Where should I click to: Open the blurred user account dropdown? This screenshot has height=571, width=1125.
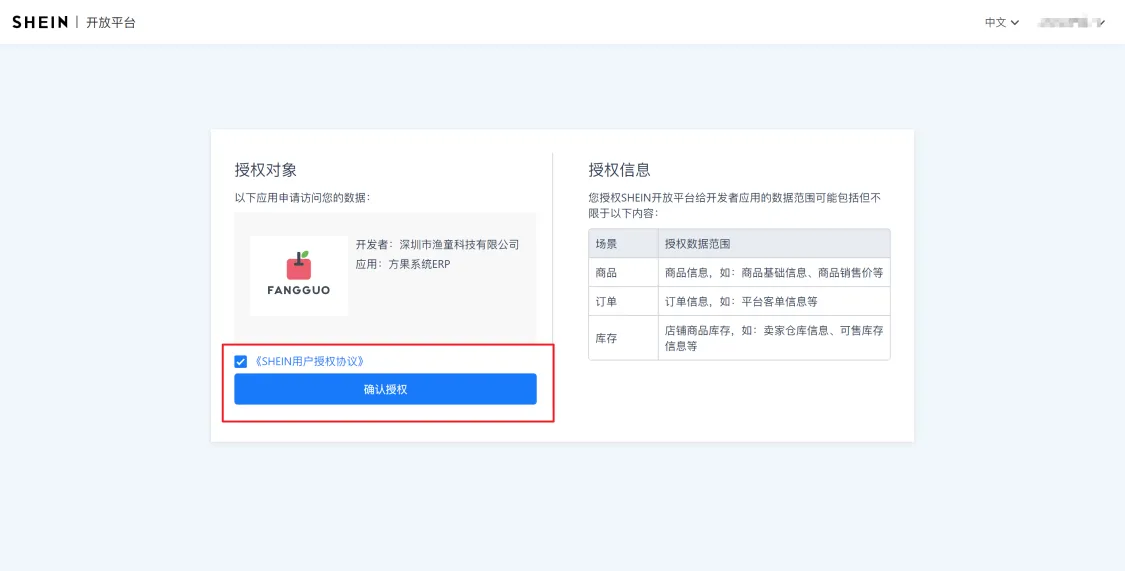pos(1072,23)
